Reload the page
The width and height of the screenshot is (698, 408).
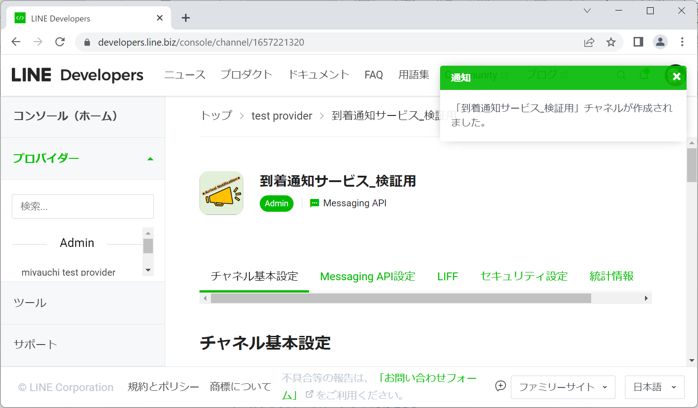click(x=60, y=42)
